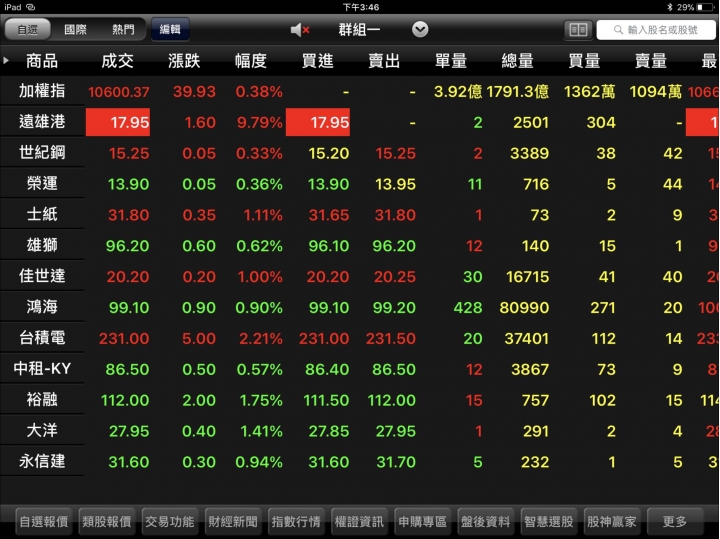This screenshot has height=539, width=720.
Task: Open 類股報價 in bottom toolbar
Action: coord(107,522)
